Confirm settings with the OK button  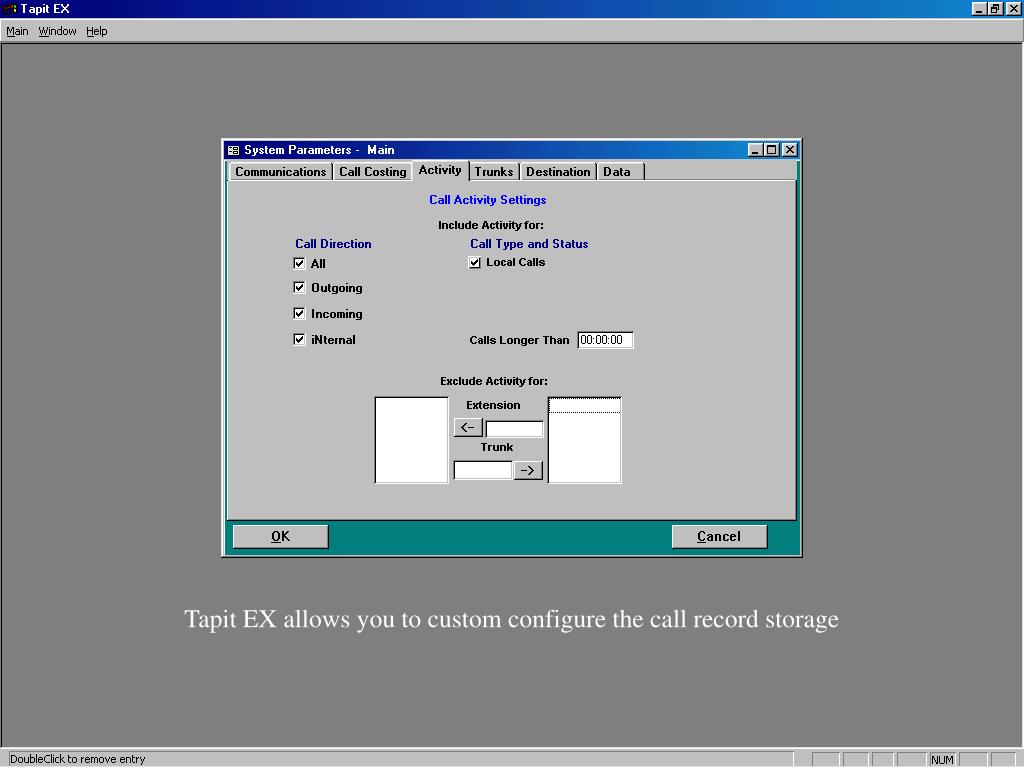coord(281,537)
